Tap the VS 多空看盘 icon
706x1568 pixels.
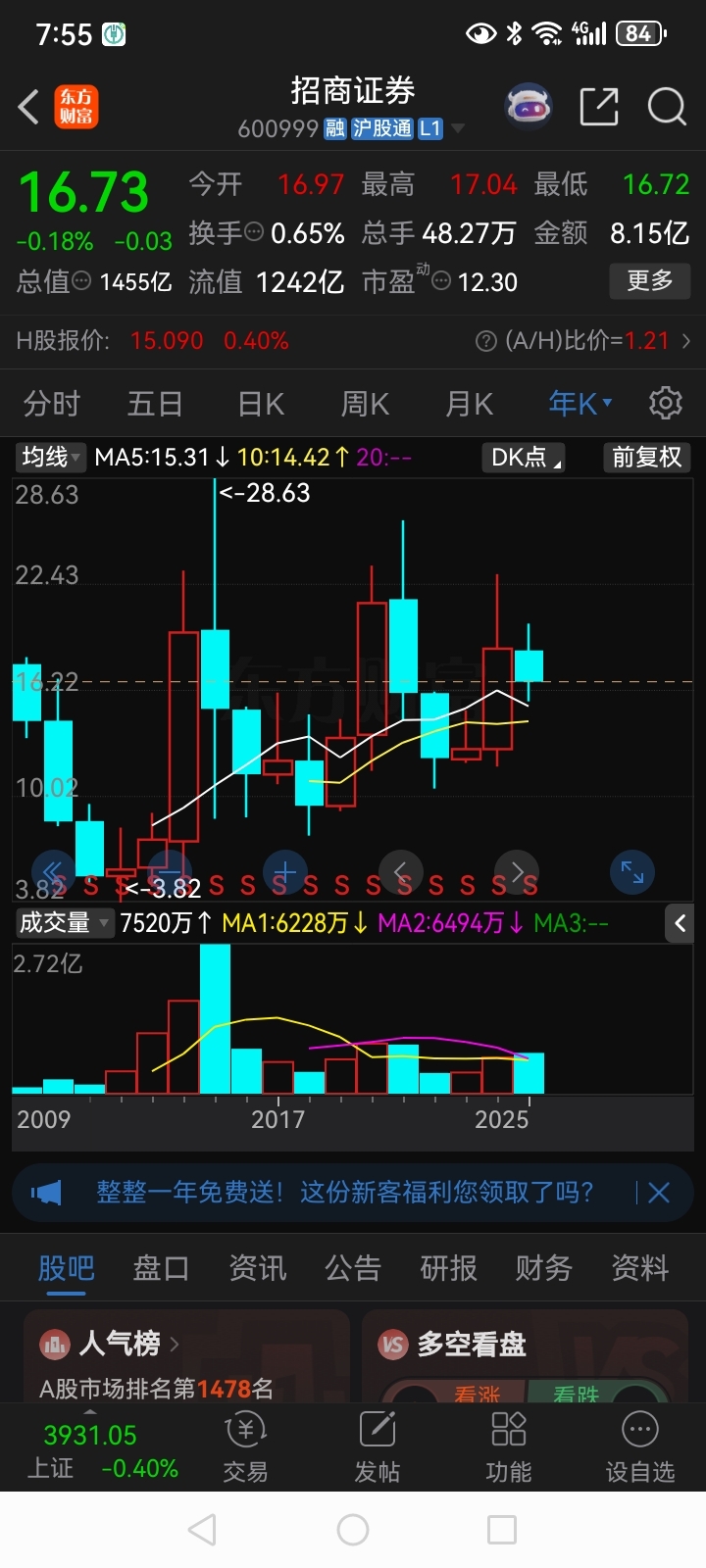point(393,1344)
